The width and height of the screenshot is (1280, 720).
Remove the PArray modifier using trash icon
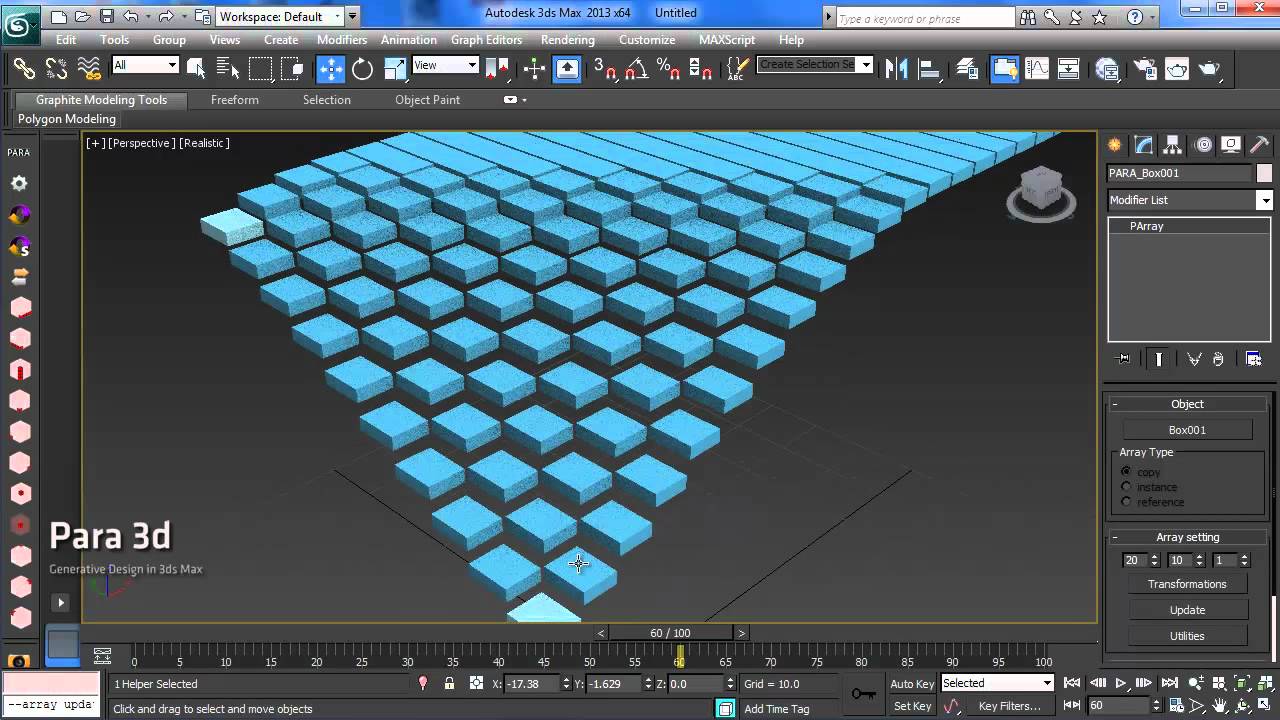pos(1218,358)
